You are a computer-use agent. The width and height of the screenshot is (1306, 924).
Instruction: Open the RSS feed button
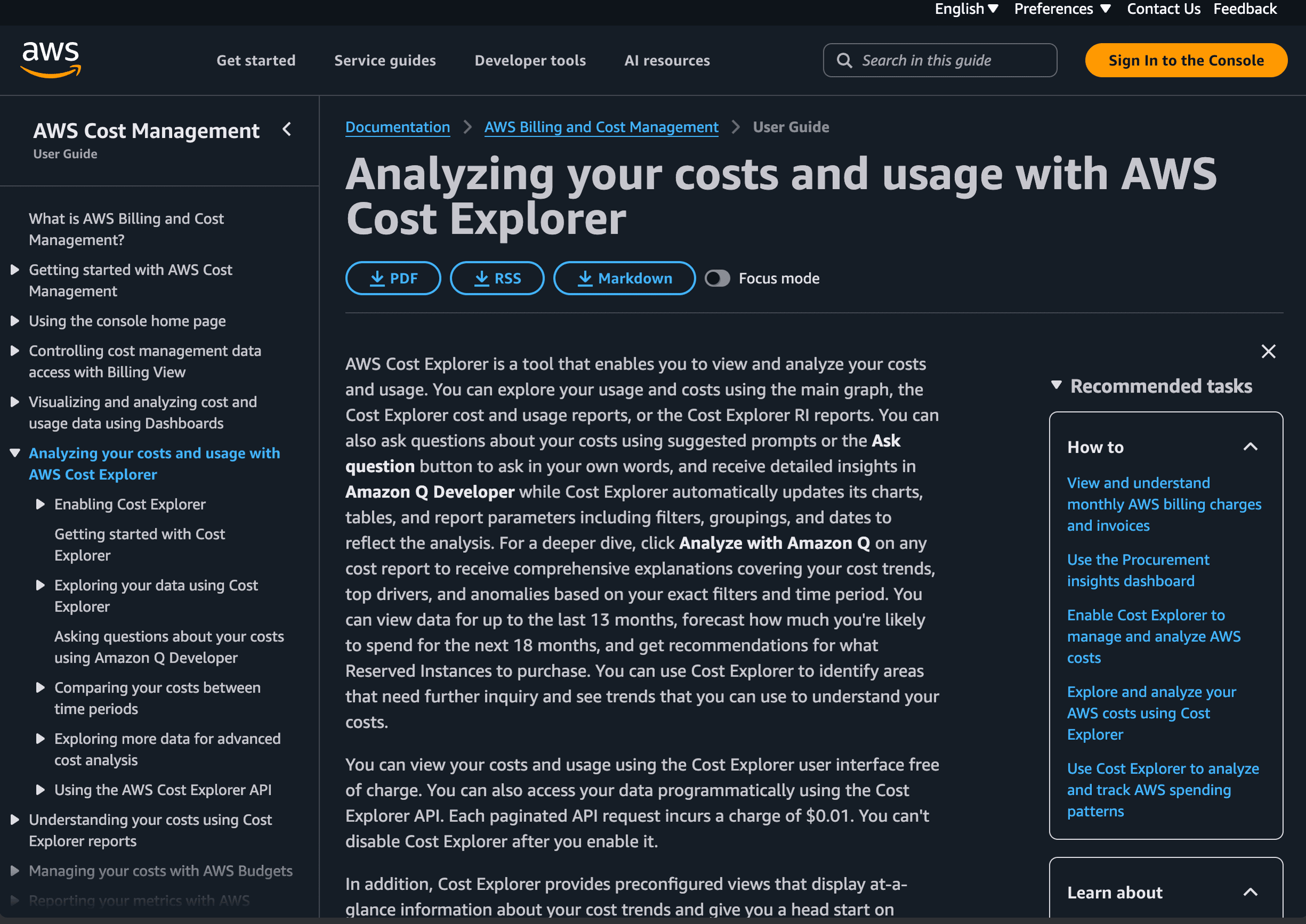click(497, 278)
